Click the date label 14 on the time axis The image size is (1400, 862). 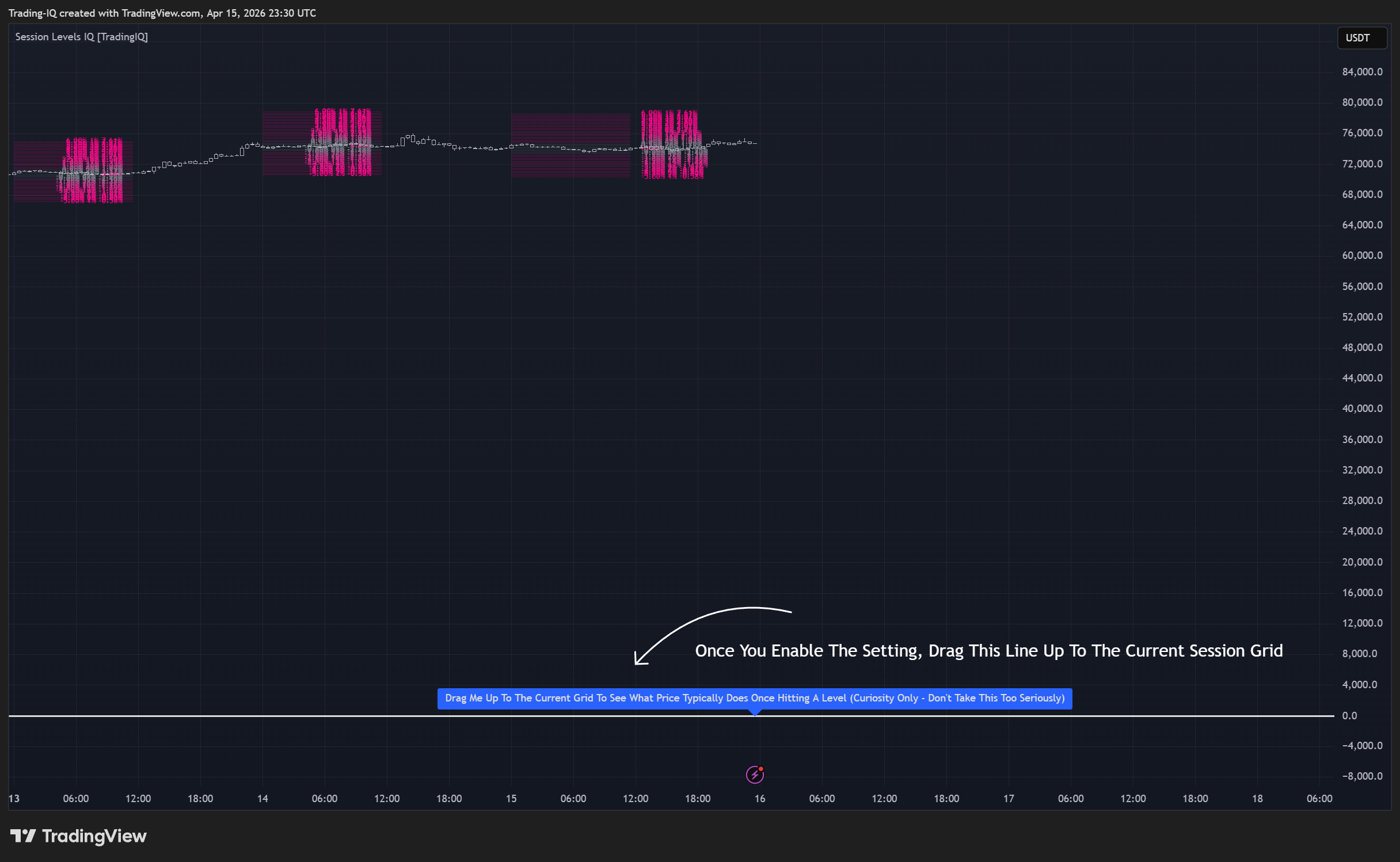tap(262, 798)
